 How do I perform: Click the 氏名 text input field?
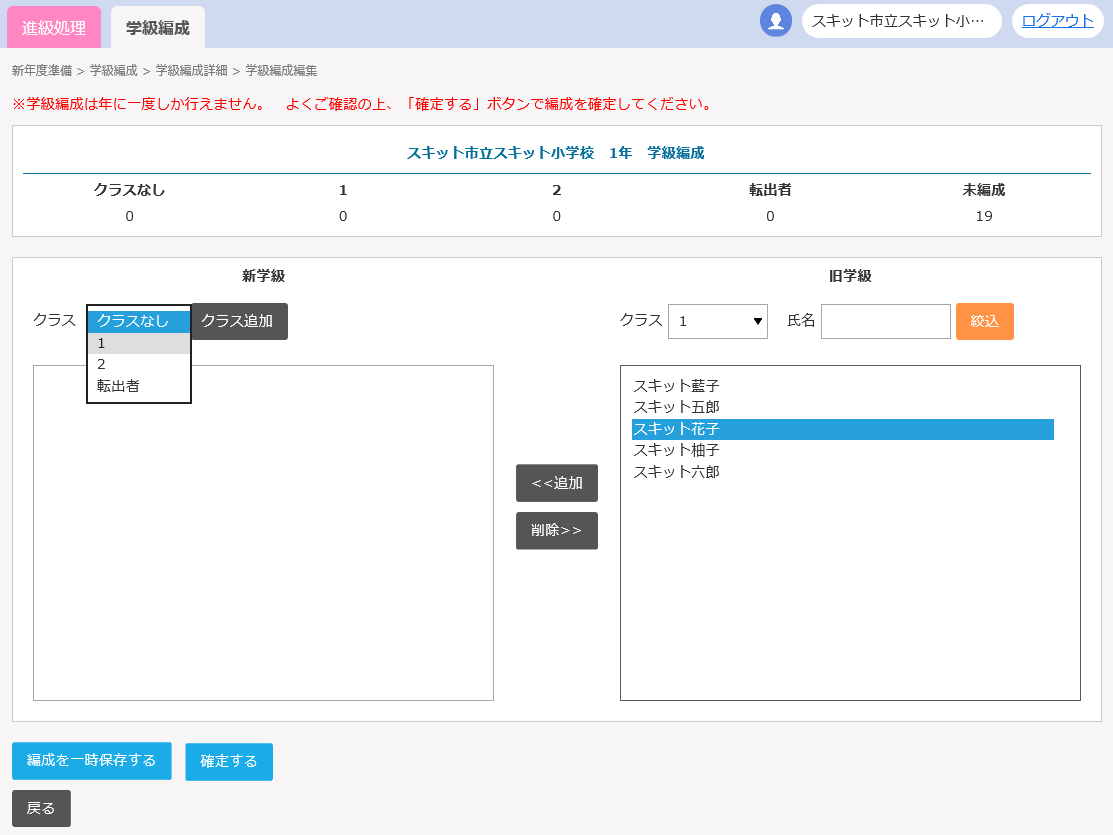[x=885, y=321]
